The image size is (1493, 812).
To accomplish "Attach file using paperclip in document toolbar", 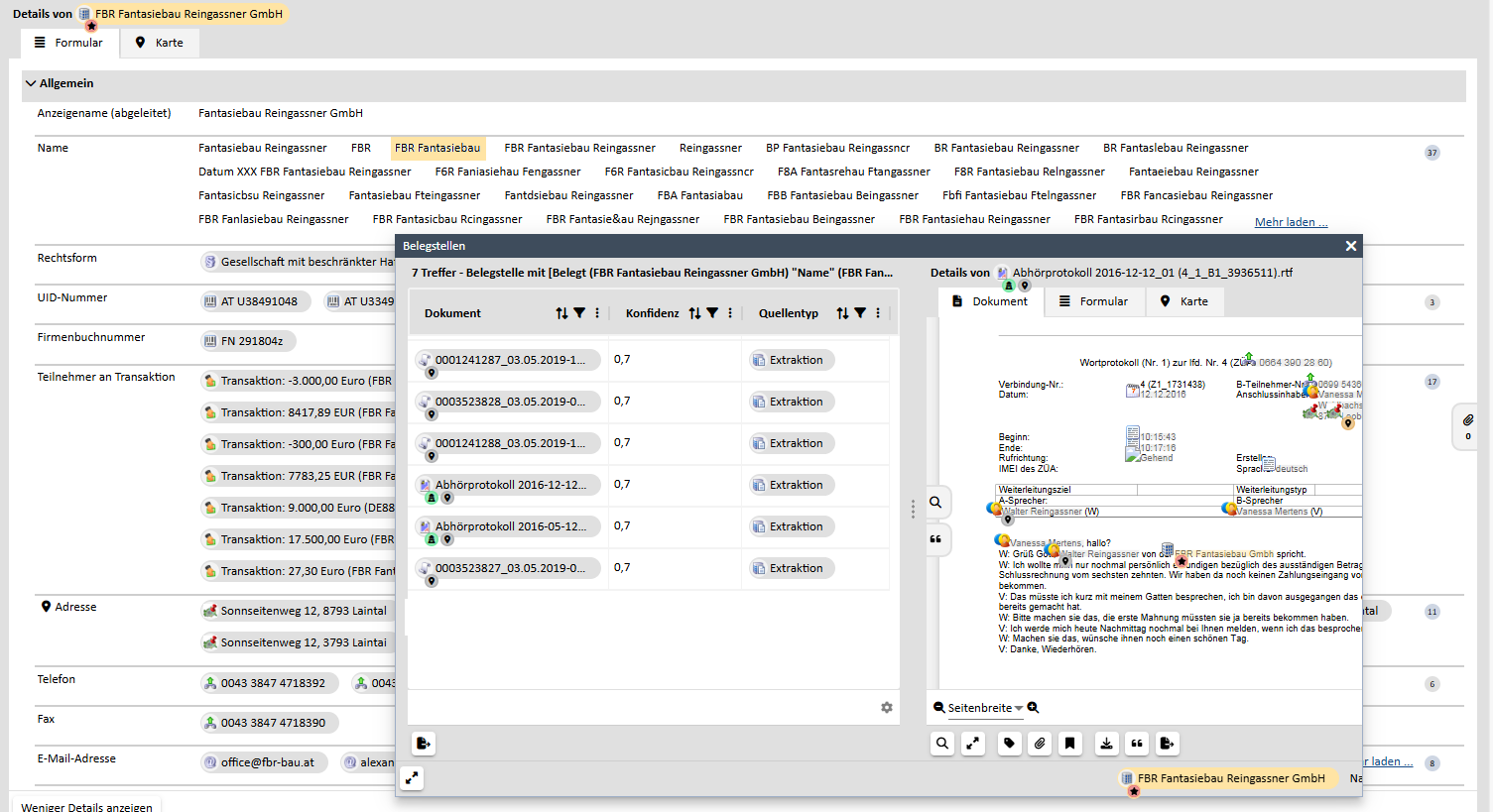I will click(x=1040, y=744).
